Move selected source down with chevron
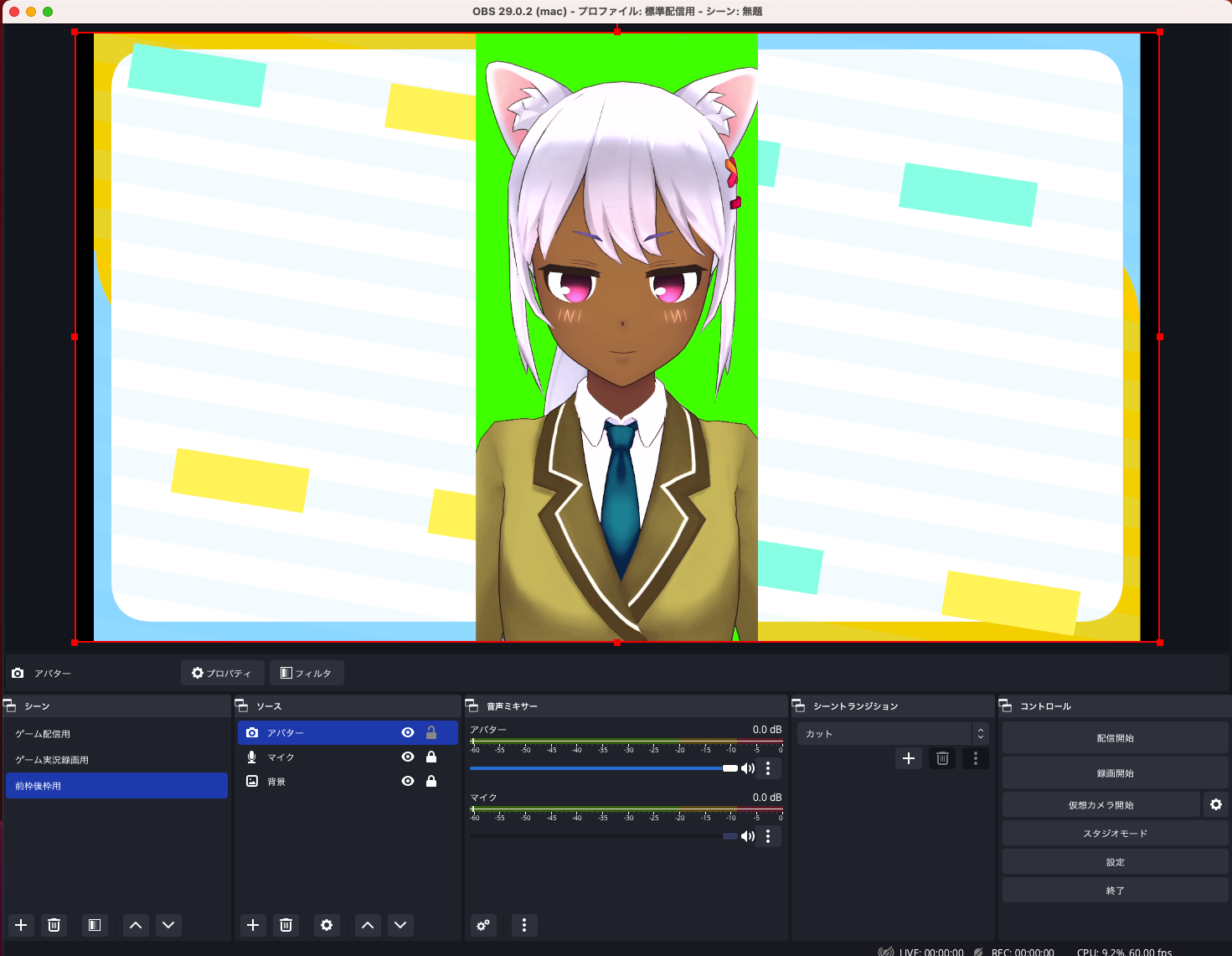The image size is (1232, 956). coord(400,925)
